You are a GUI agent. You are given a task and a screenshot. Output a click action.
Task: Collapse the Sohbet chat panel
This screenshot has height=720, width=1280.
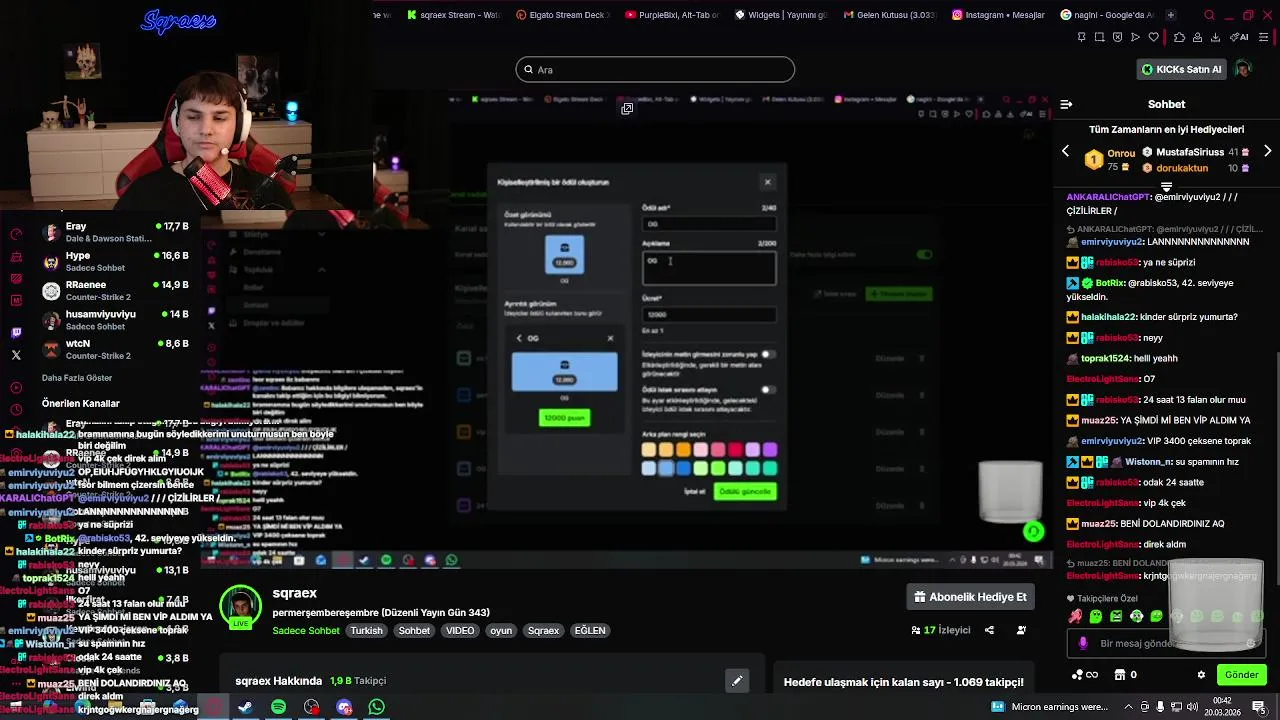point(1066,104)
